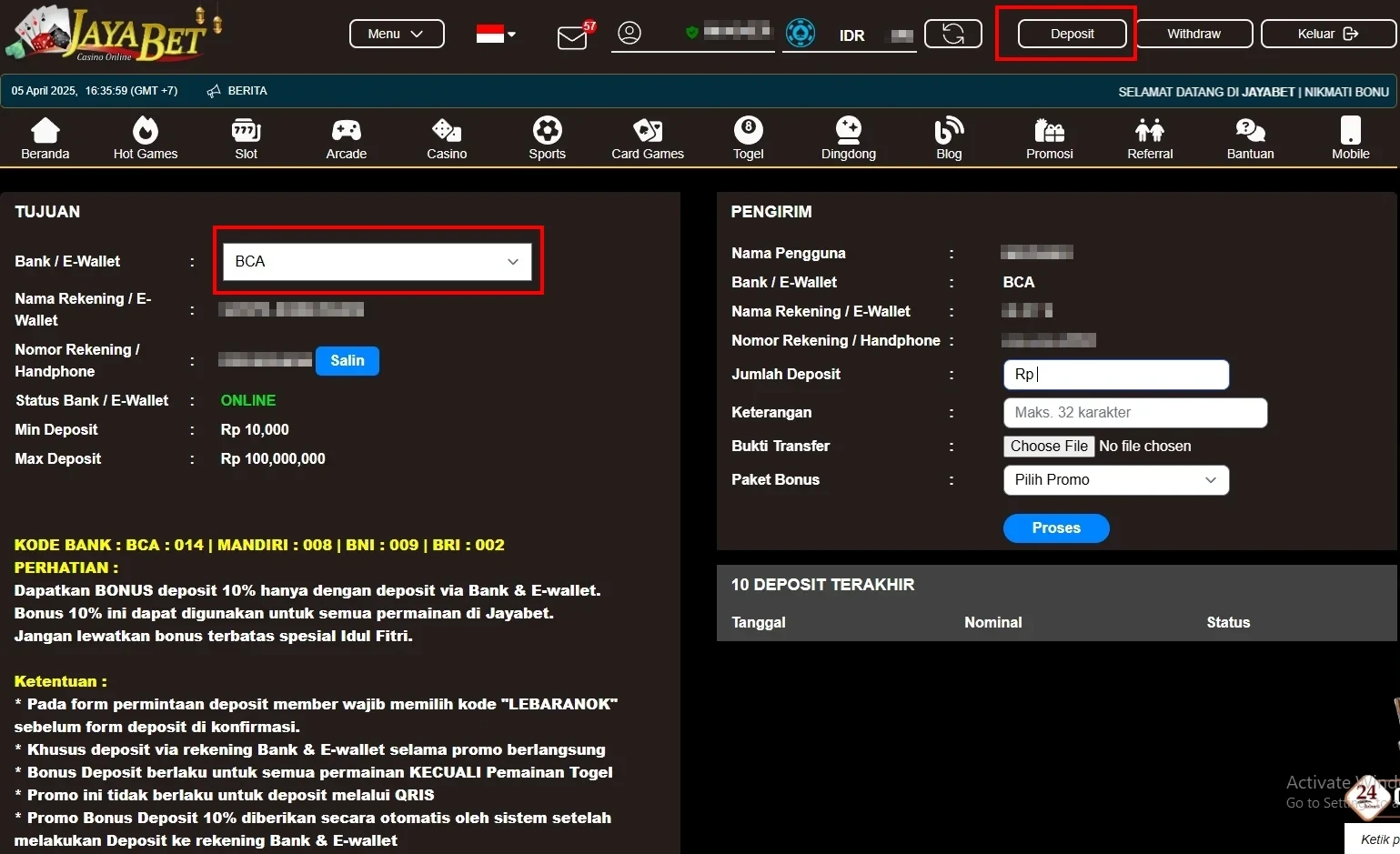Open the Promosi gift icon
Viewport: 1400px width, 854px height.
(x=1049, y=131)
